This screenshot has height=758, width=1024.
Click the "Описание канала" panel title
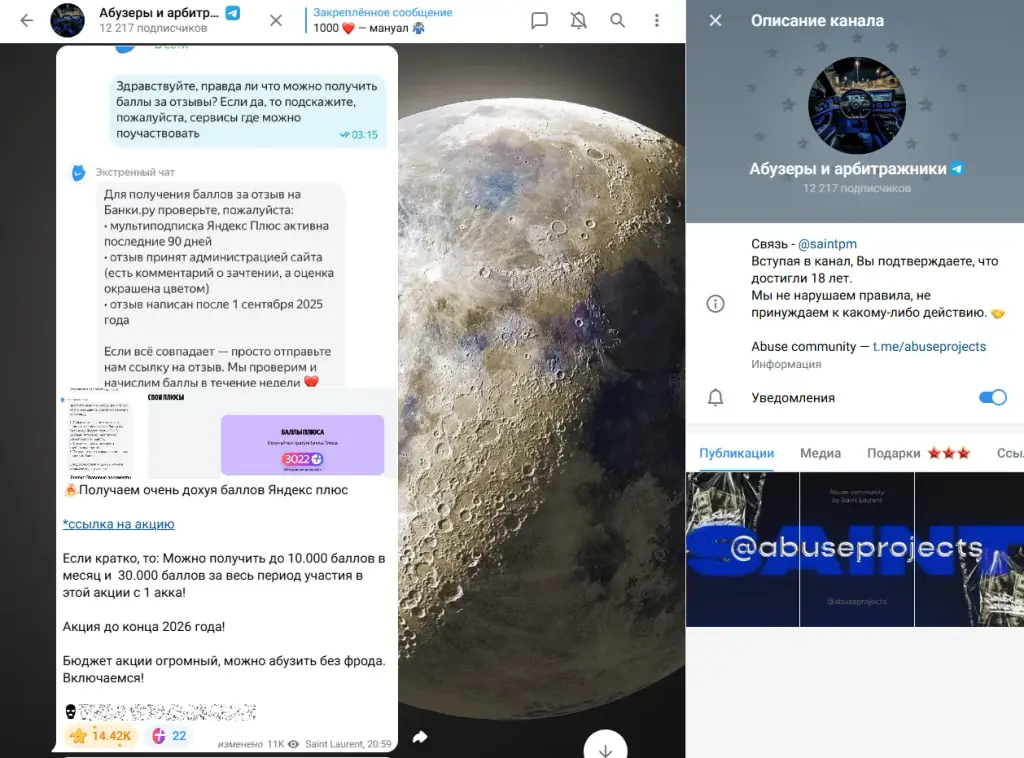[817, 21]
